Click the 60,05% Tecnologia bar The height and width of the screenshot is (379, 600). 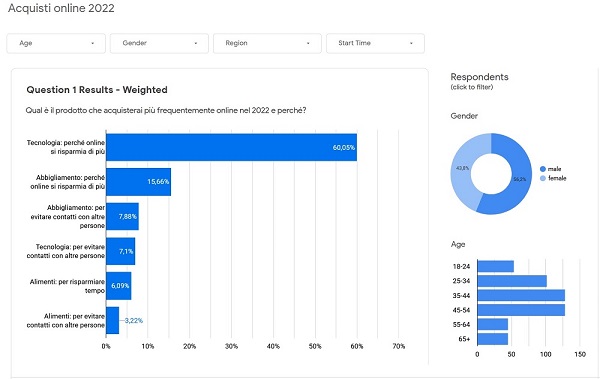[x=232, y=147]
